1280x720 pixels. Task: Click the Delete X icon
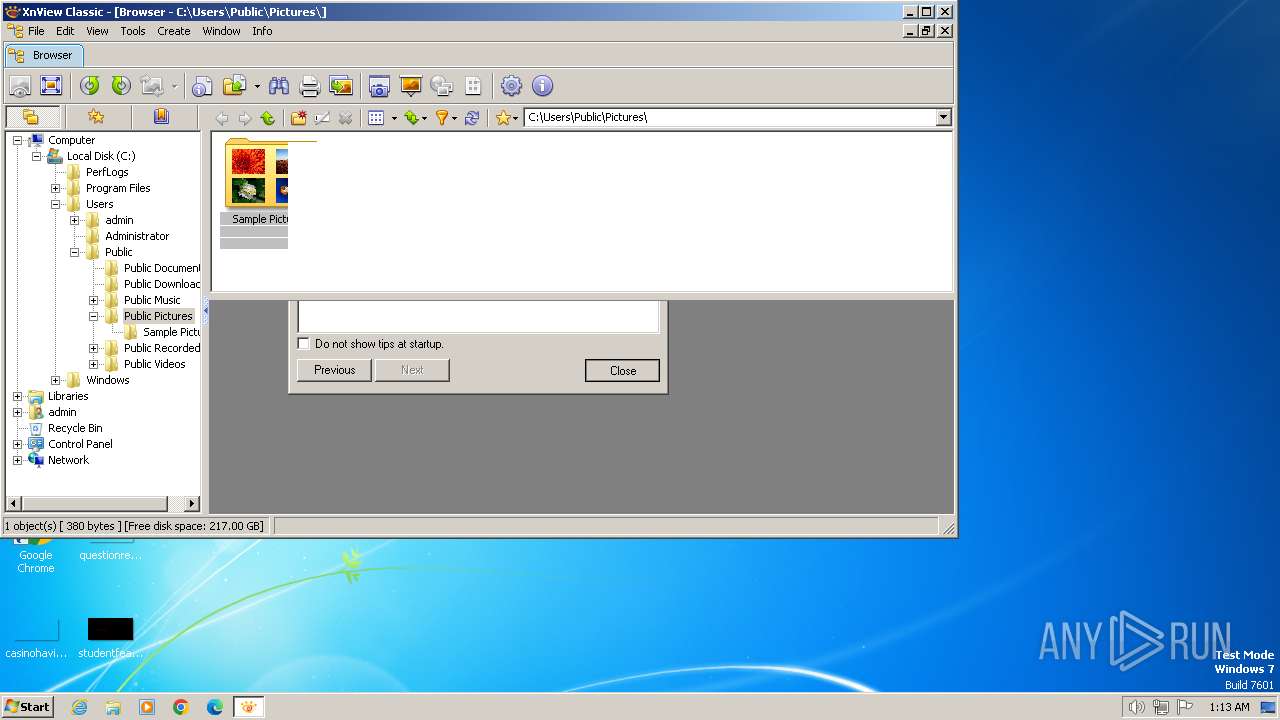click(345, 118)
